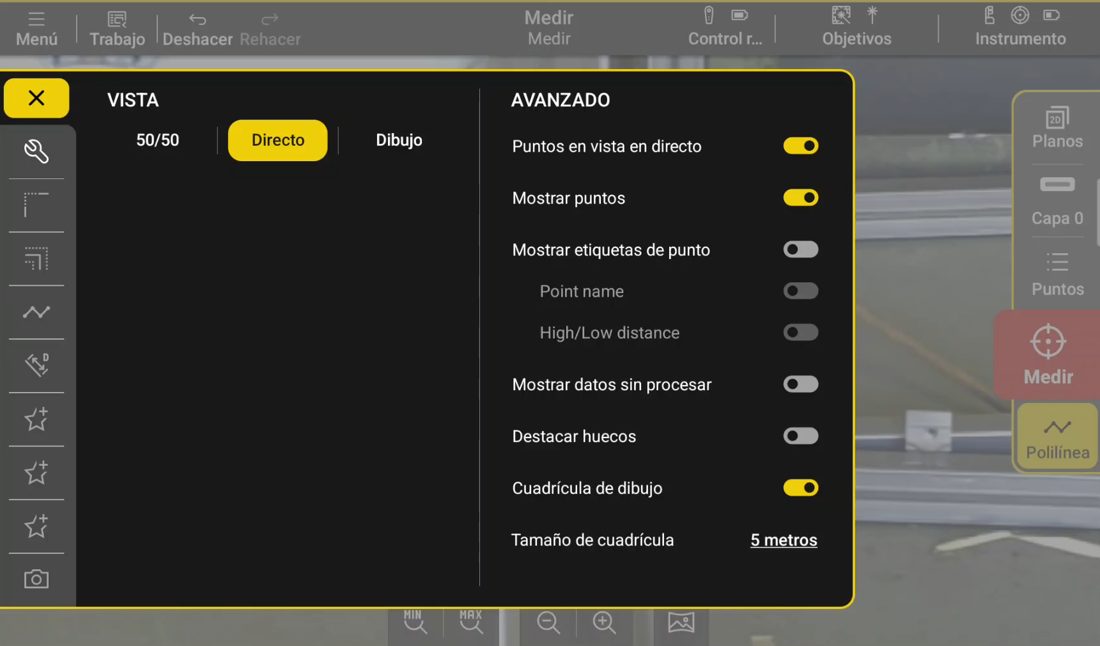Viewport: 1100px width, 646px height.
Task: Select the wrench tools icon
Action: (36, 152)
